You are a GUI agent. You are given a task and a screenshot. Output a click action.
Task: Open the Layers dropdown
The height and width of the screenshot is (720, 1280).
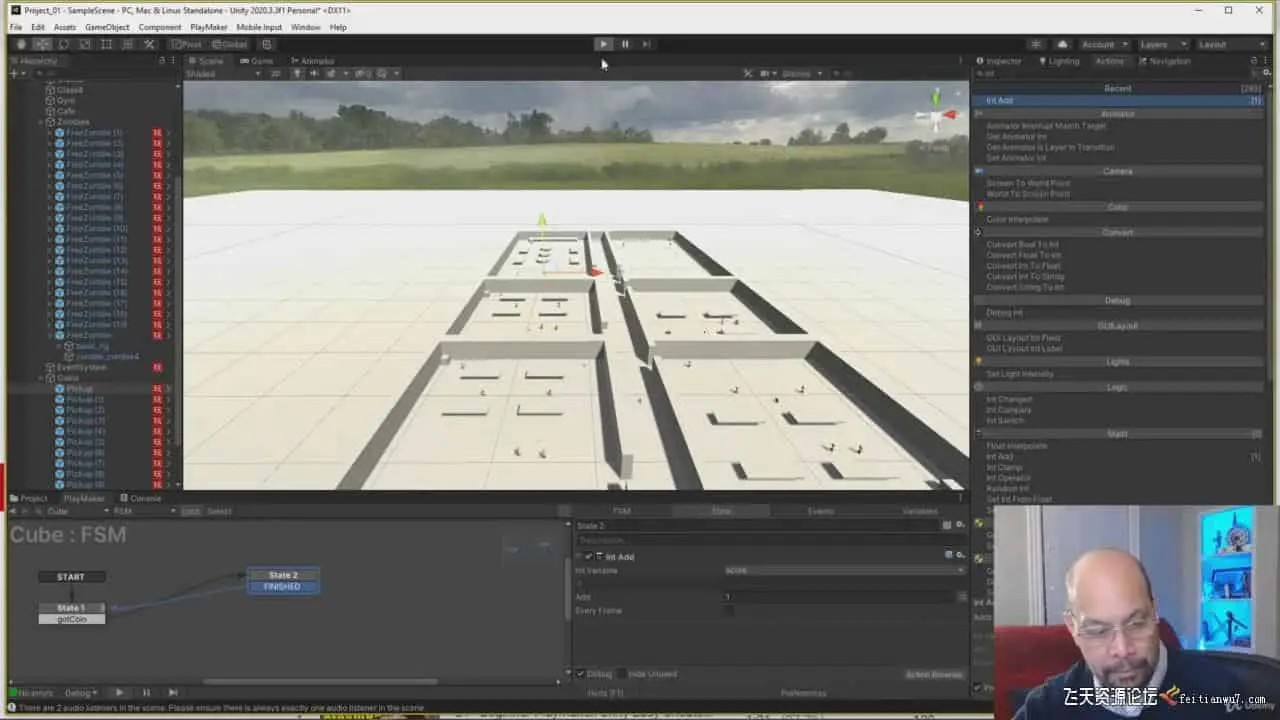tap(1163, 44)
